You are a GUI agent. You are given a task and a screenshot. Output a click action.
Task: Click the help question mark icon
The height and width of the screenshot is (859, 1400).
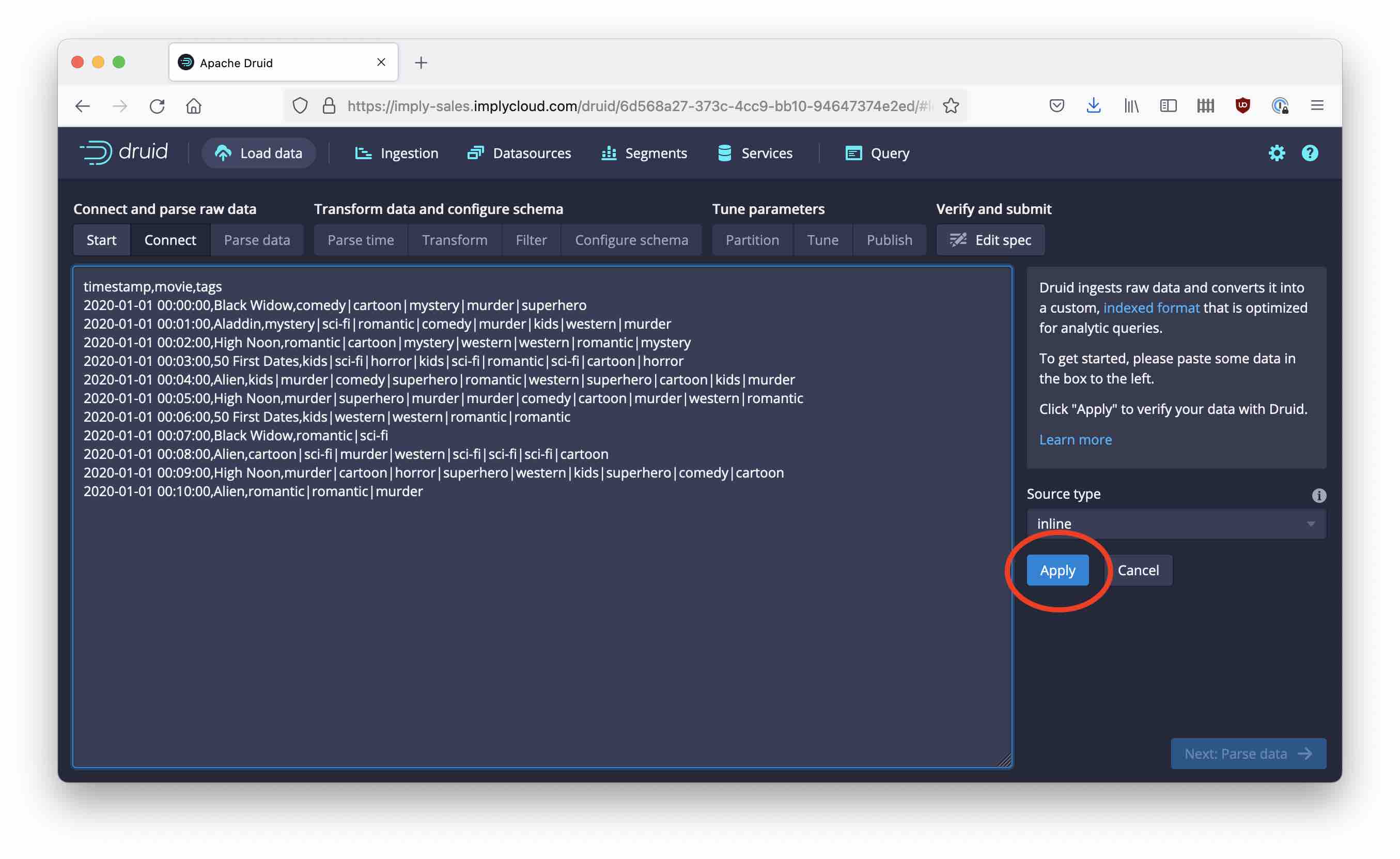point(1310,153)
